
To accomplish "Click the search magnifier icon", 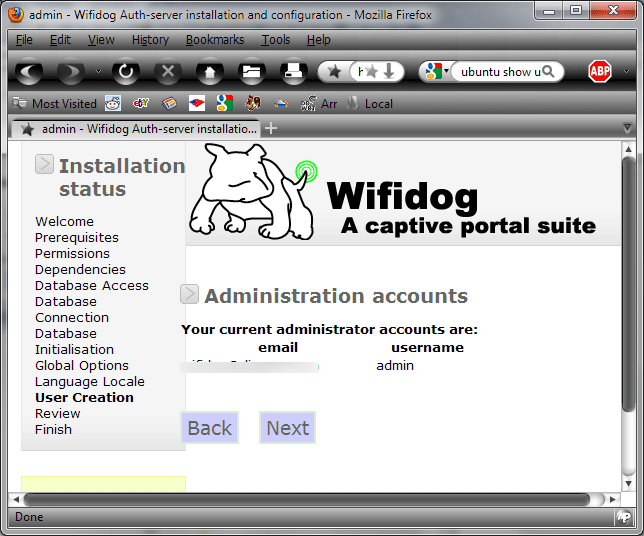I will [548, 71].
